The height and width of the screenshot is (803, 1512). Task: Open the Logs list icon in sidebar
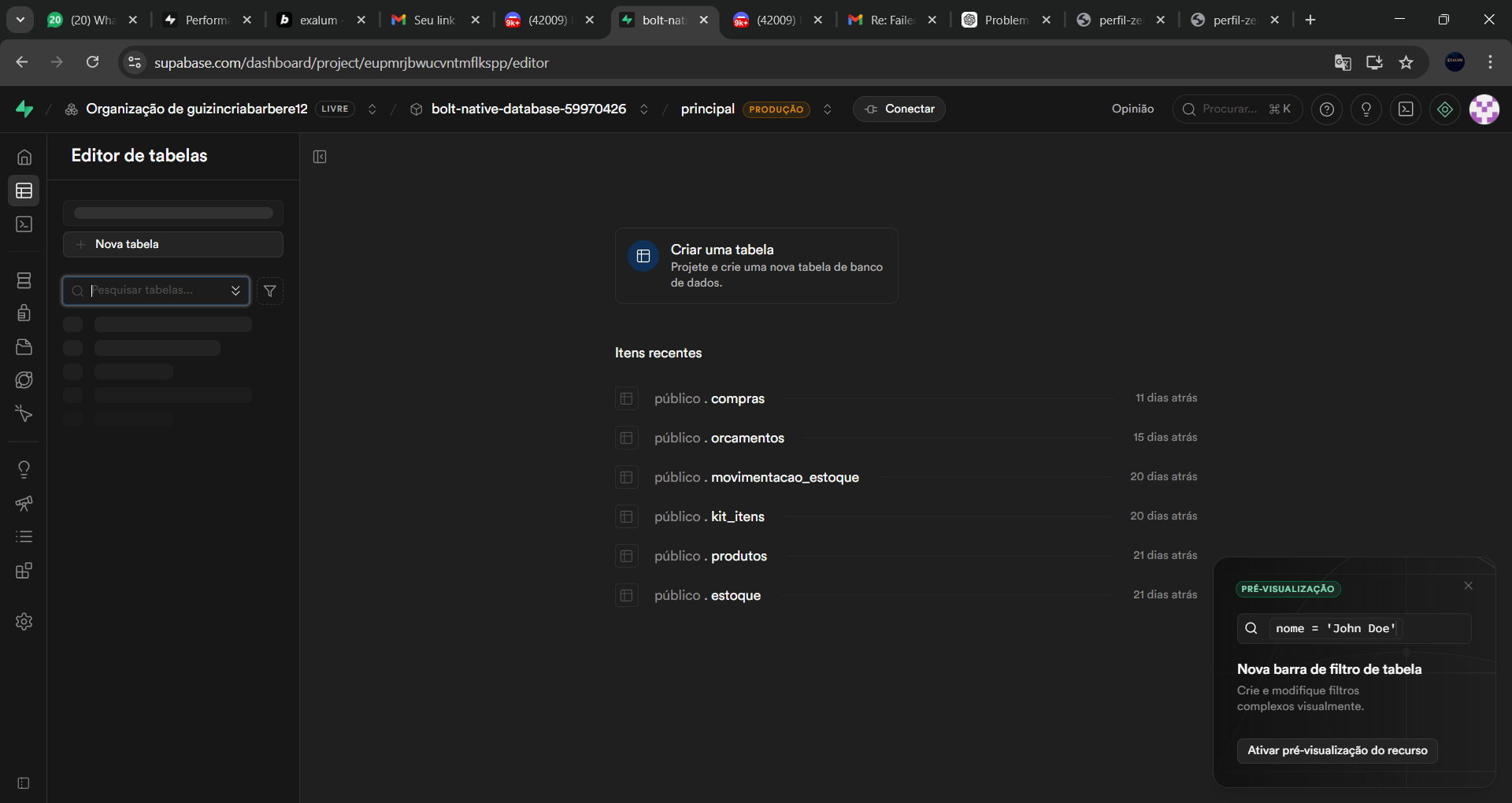tap(24, 537)
